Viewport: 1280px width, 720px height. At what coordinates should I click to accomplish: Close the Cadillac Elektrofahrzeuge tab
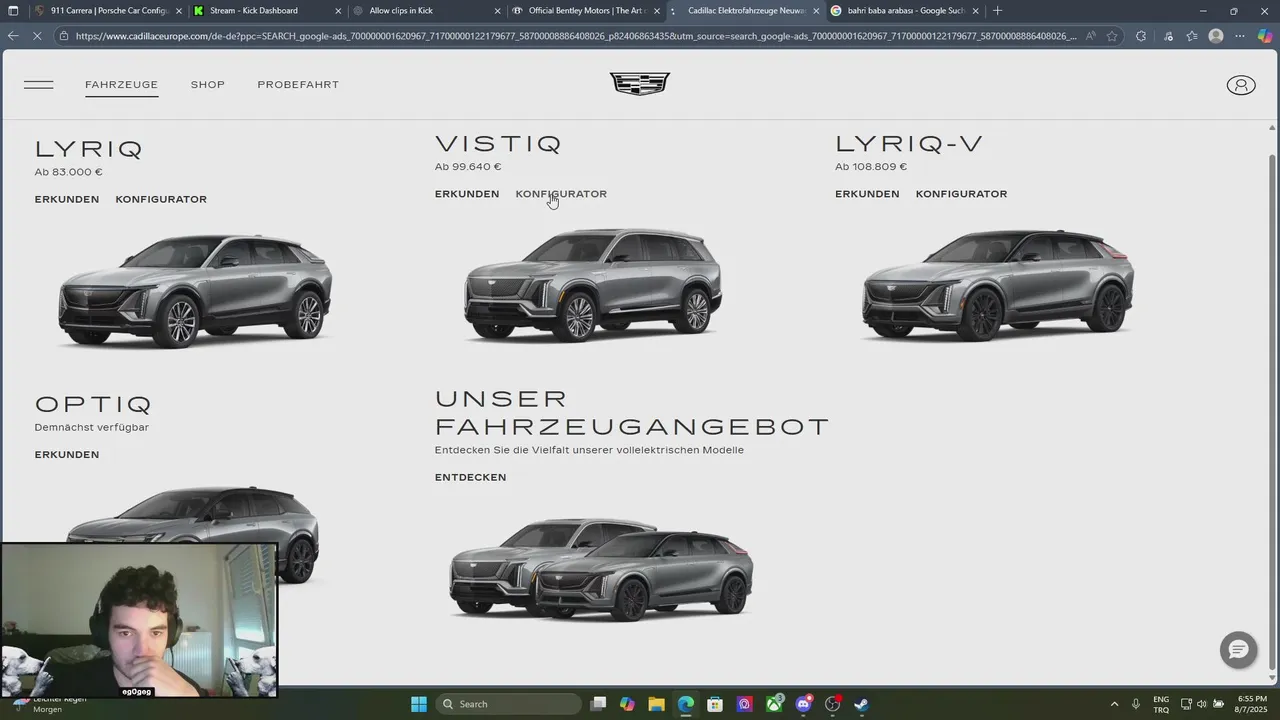click(x=816, y=11)
